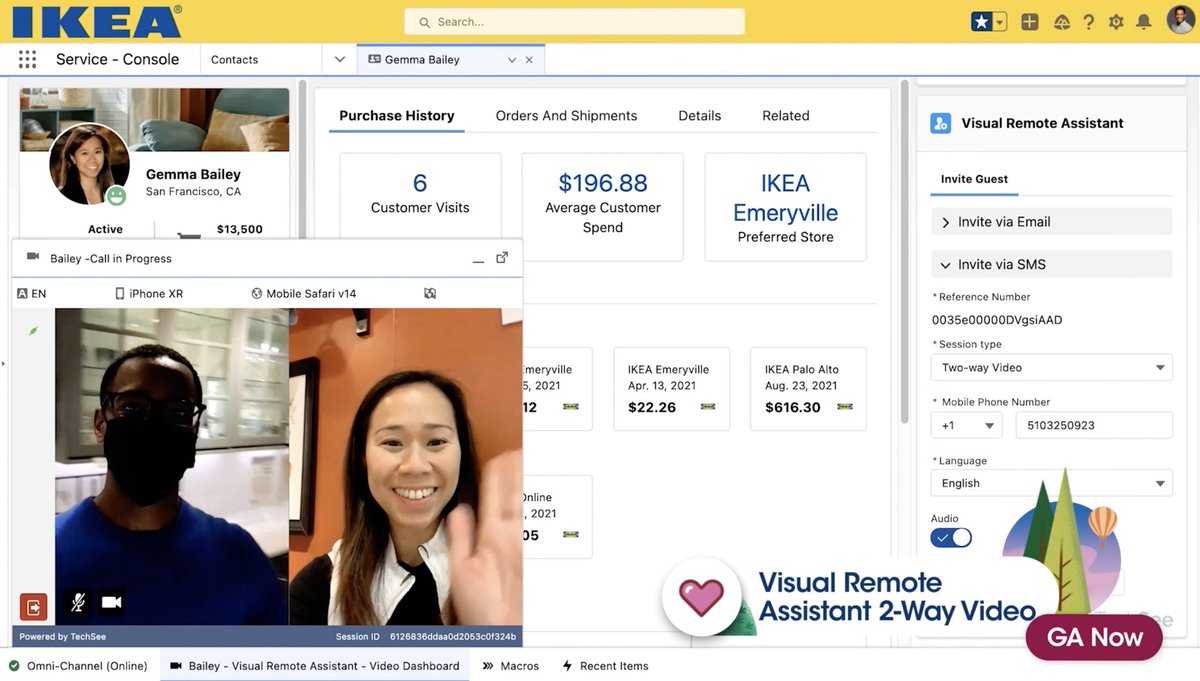Image resolution: width=1200 pixels, height=681 pixels.
Task: Click the green leaf pointer tool icon
Action: (32, 330)
